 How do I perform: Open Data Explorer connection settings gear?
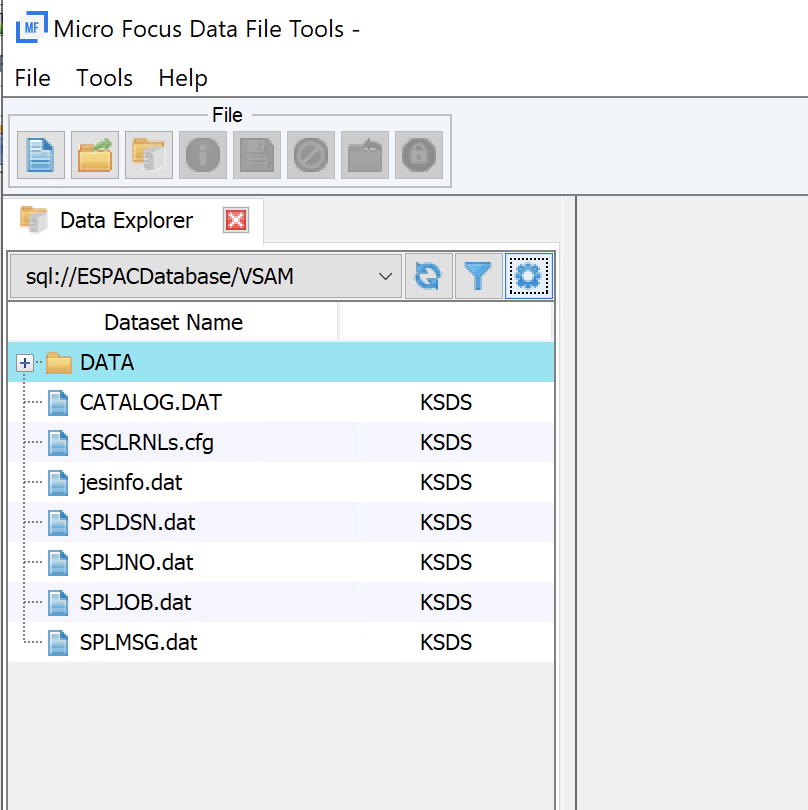(x=528, y=276)
